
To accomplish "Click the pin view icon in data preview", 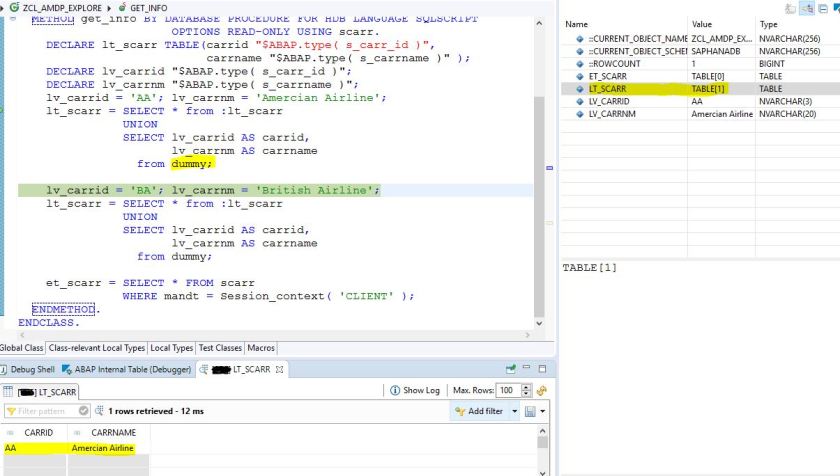I will click(x=511, y=370).
